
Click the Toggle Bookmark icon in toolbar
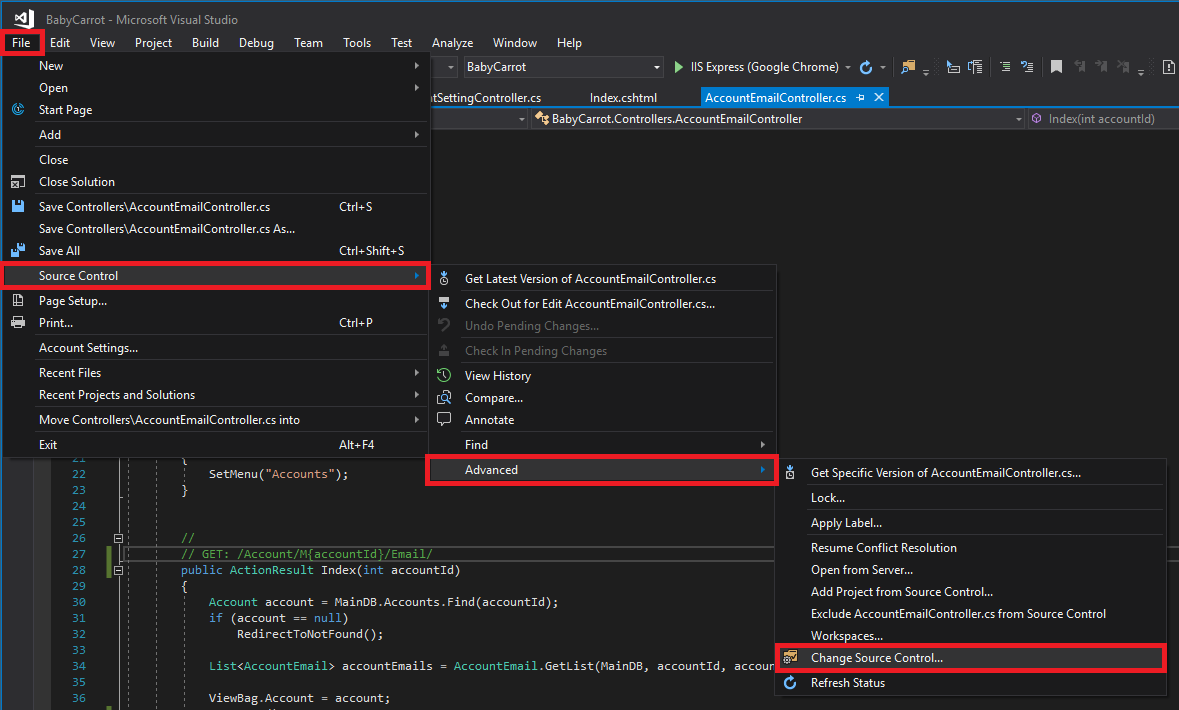point(1055,67)
